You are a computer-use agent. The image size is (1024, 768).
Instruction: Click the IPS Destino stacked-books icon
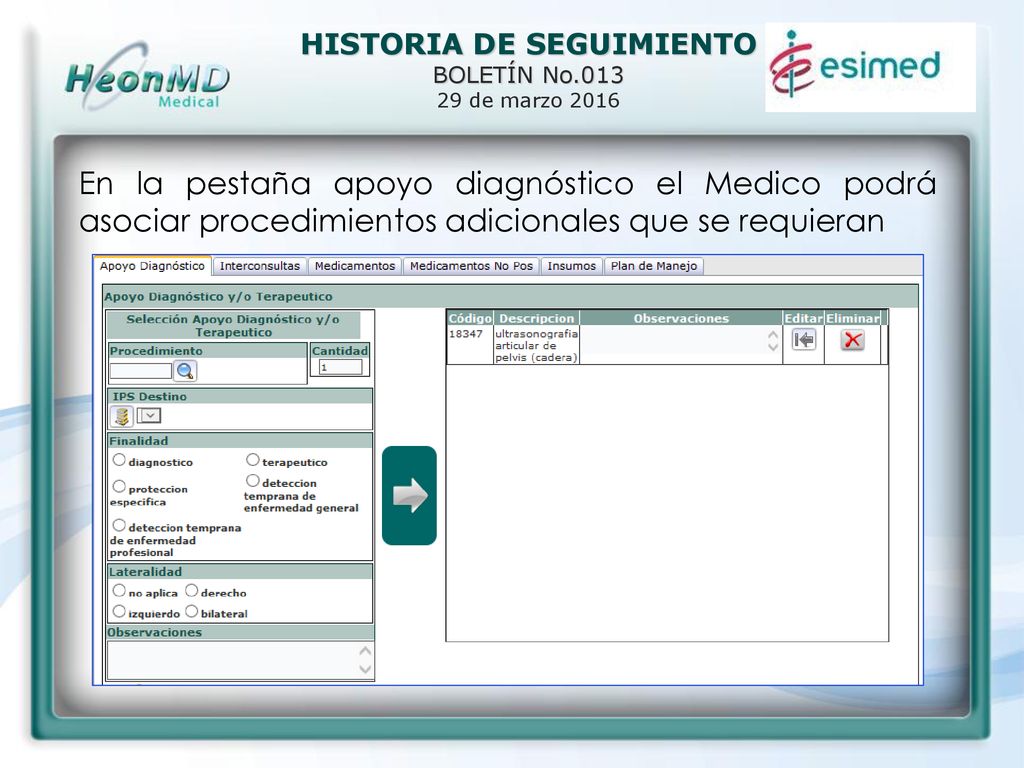coord(121,416)
